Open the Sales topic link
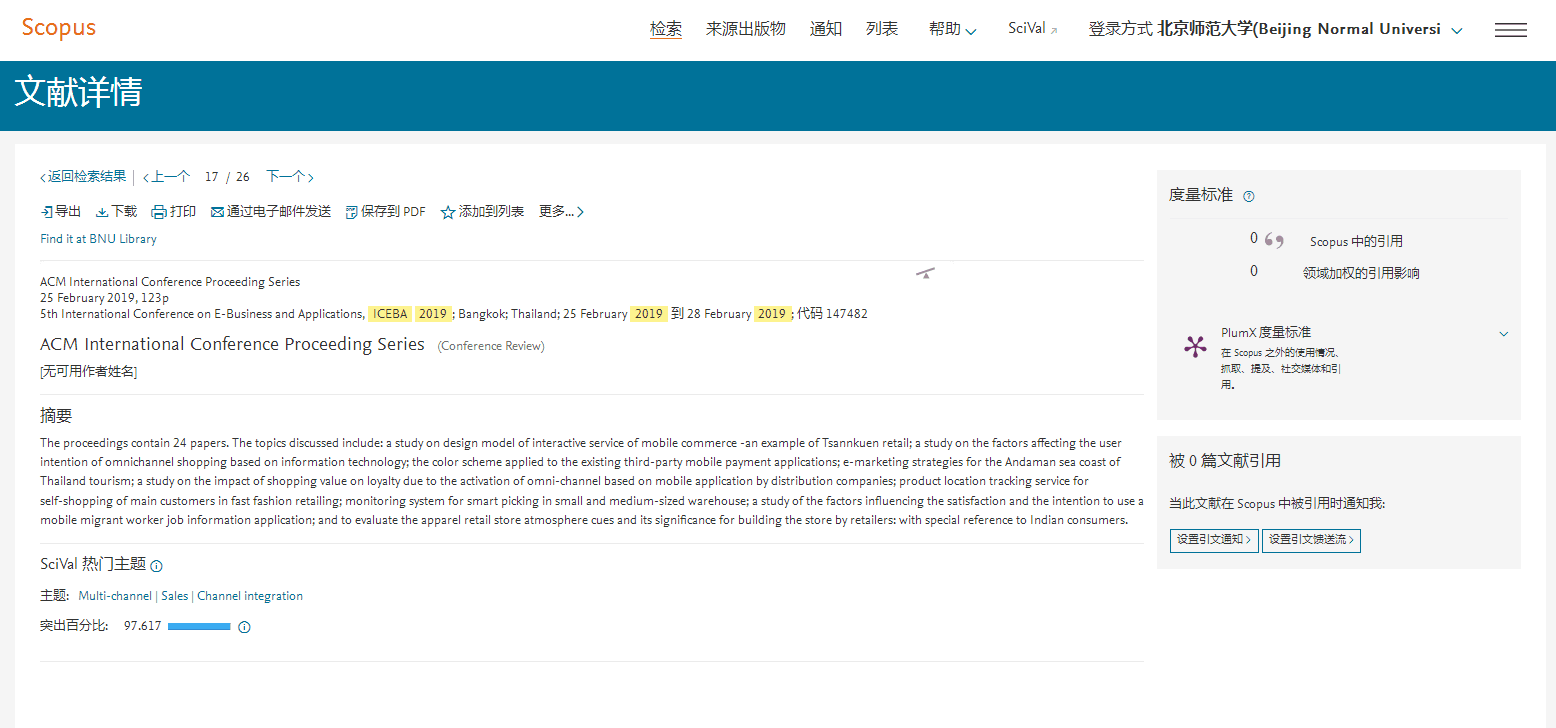 click(175, 596)
